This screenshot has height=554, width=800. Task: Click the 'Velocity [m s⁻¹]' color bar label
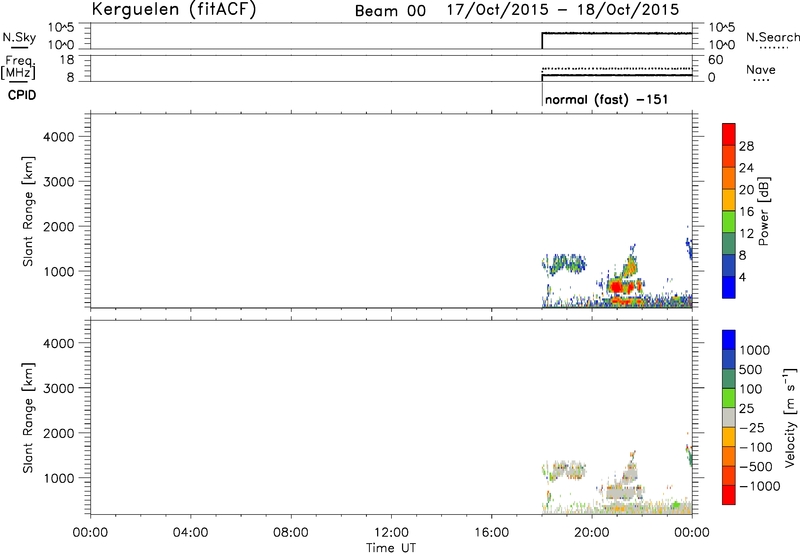coord(790,417)
